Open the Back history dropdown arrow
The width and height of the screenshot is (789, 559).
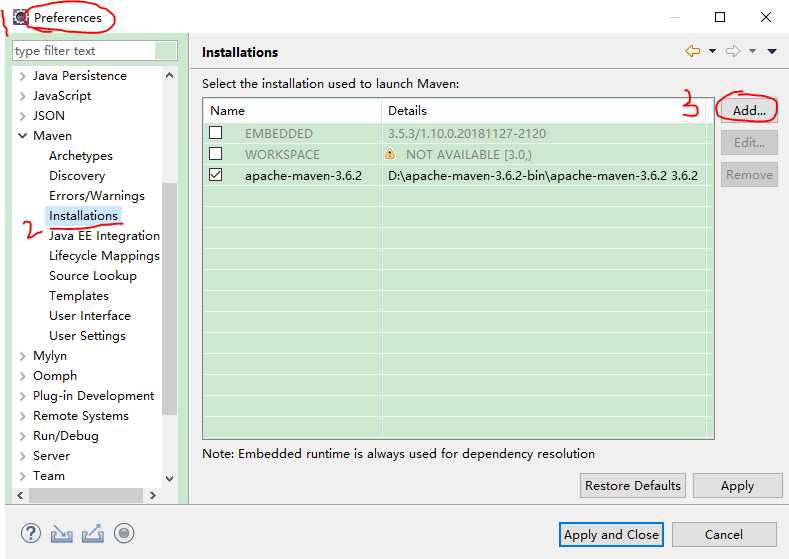[x=713, y=51]
